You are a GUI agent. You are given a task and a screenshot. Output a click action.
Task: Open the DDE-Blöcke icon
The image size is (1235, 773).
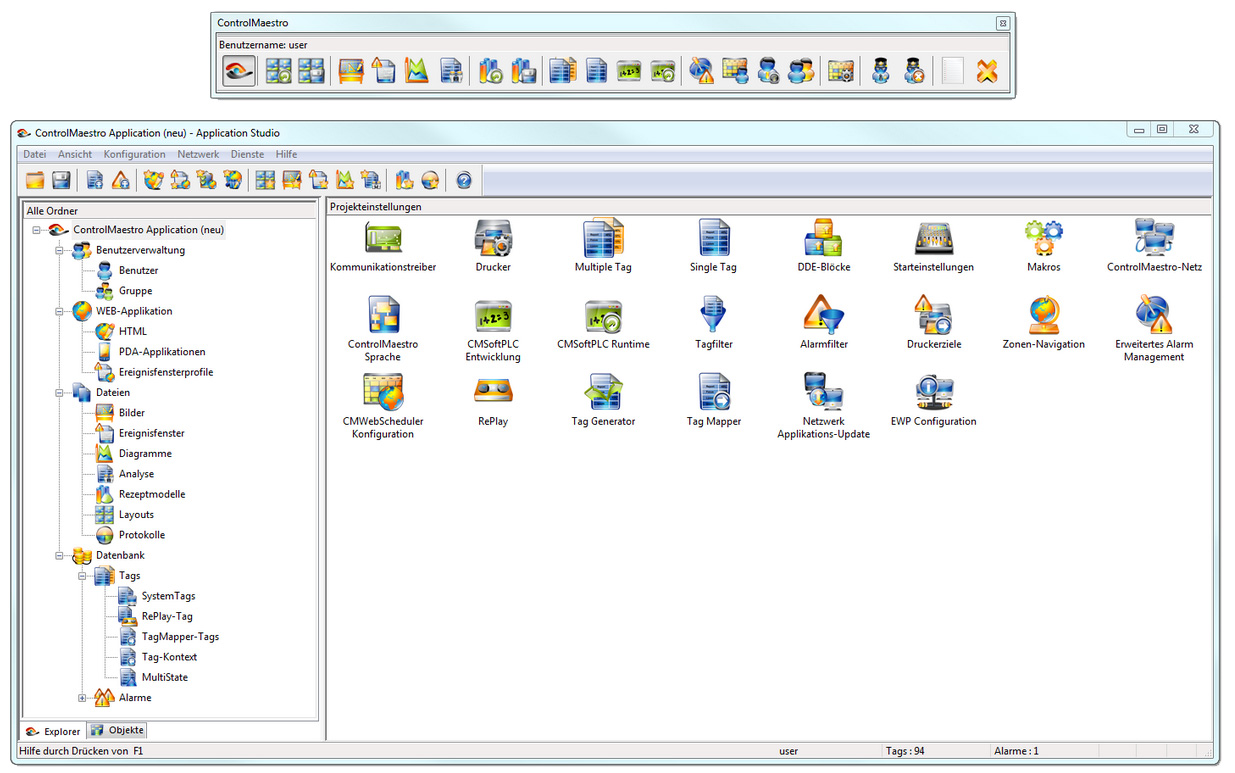coord(823,238)
